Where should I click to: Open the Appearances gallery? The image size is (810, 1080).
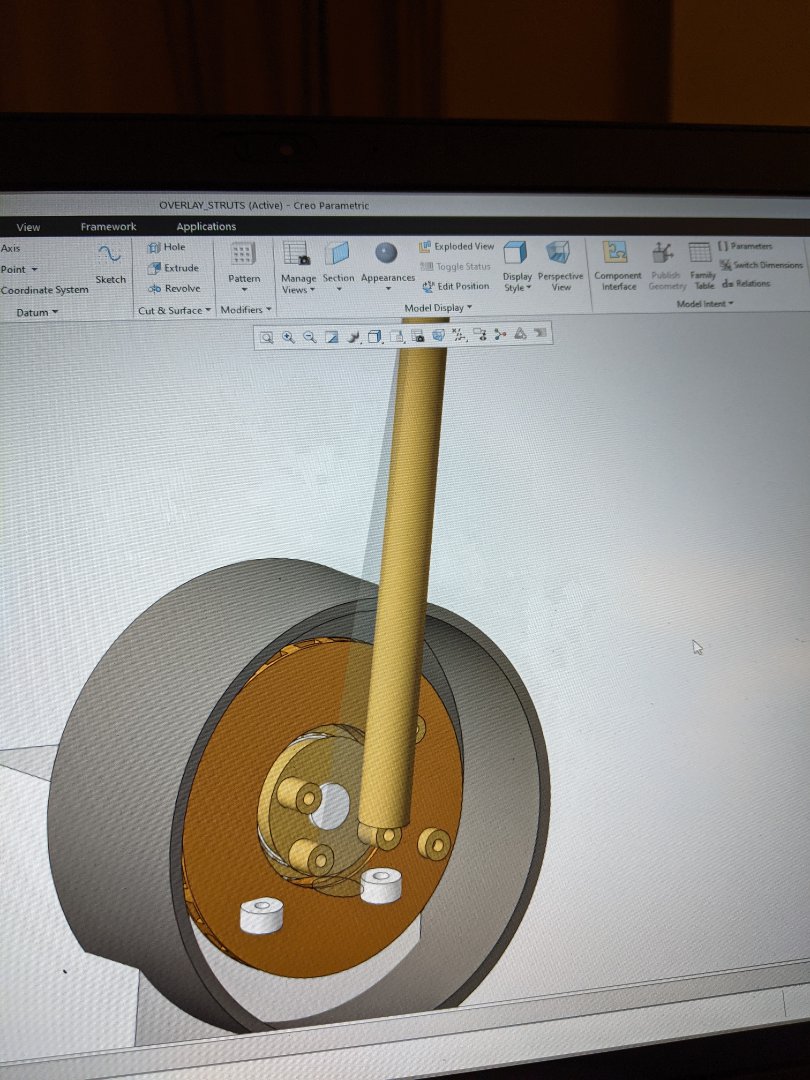coord(388,267)
